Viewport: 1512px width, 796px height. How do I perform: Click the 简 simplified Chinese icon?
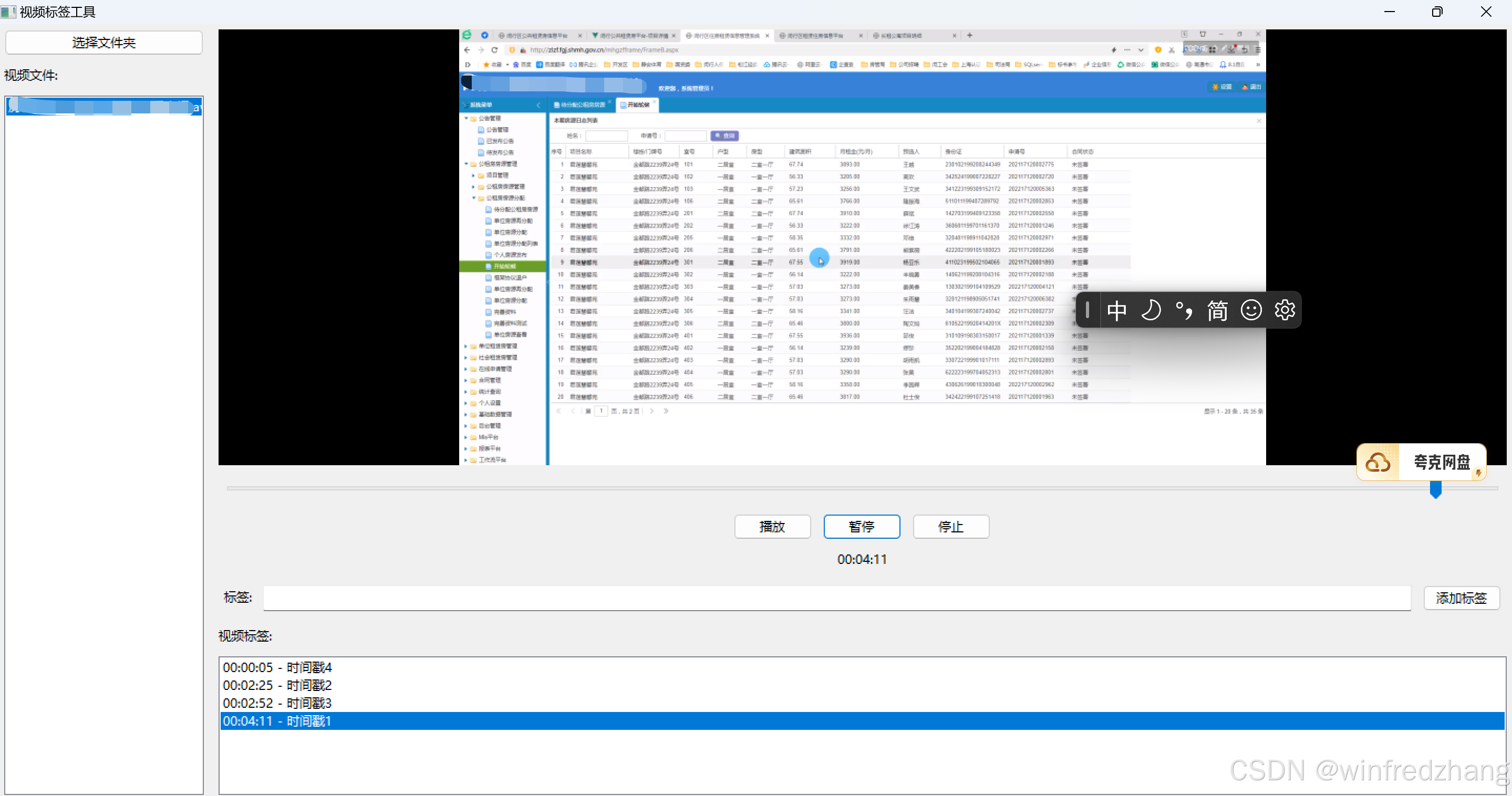coord(1217,310)
